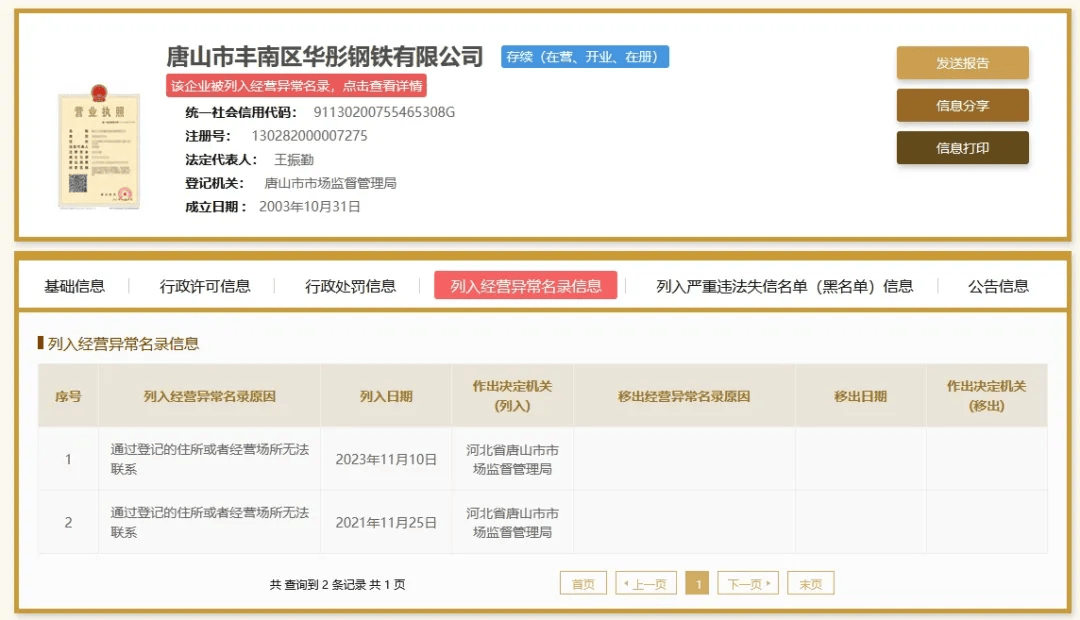
Task: Click the 移出日期 column header
Action: [860, 396]
